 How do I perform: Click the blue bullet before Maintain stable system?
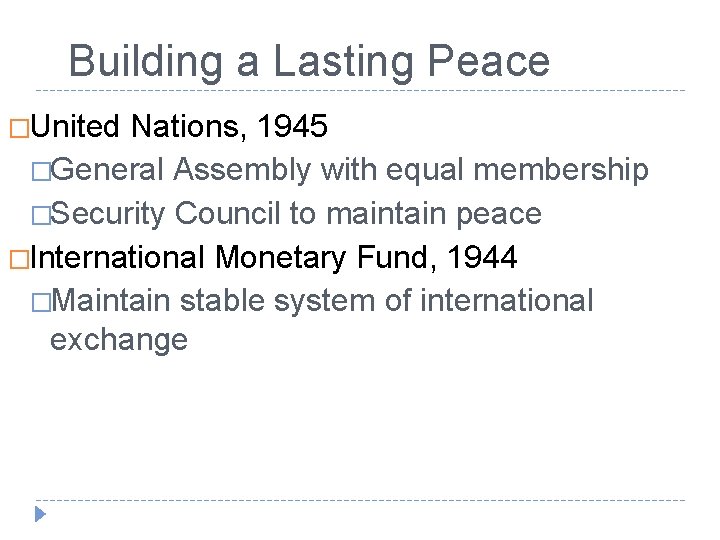pyautogui.click(x=41, y=303)
